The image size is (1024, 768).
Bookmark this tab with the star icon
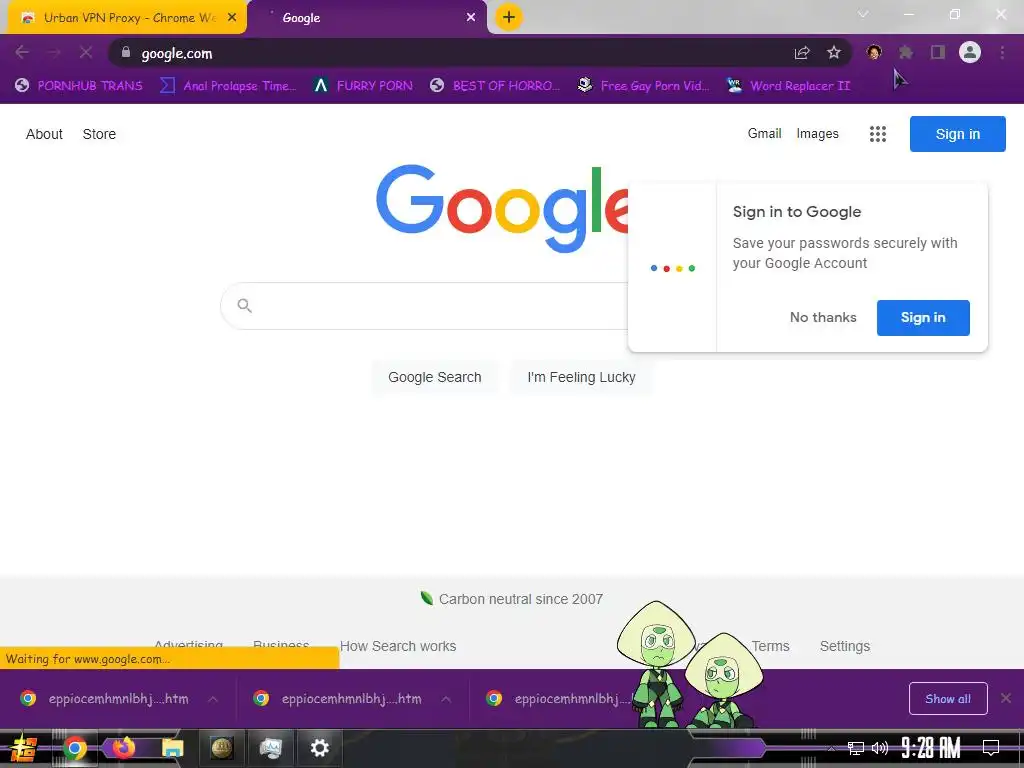tap(834, 53)
